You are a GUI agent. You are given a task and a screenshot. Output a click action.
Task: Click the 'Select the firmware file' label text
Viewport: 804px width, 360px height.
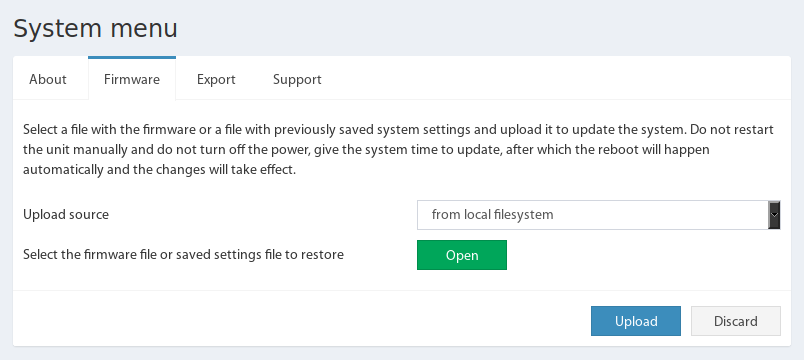tap(183, 254)
